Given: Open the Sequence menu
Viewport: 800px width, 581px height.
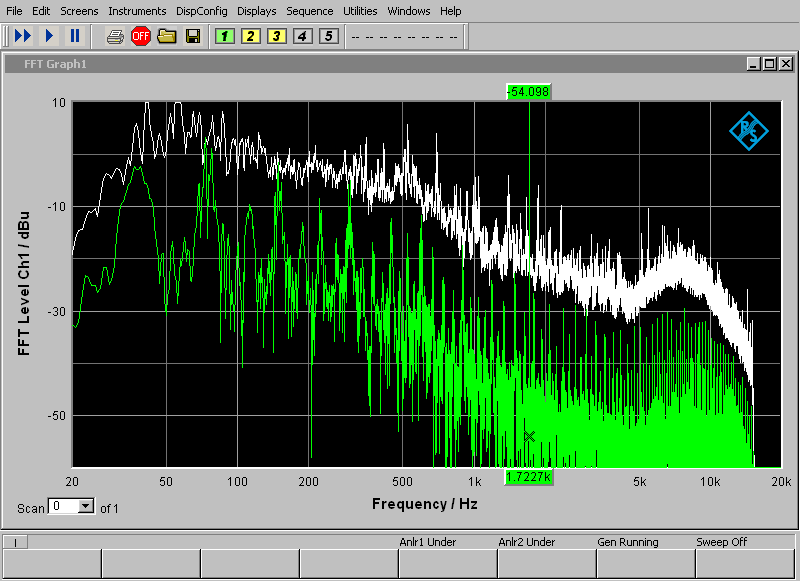Looking at the screenshot, I should pos(310,11).
